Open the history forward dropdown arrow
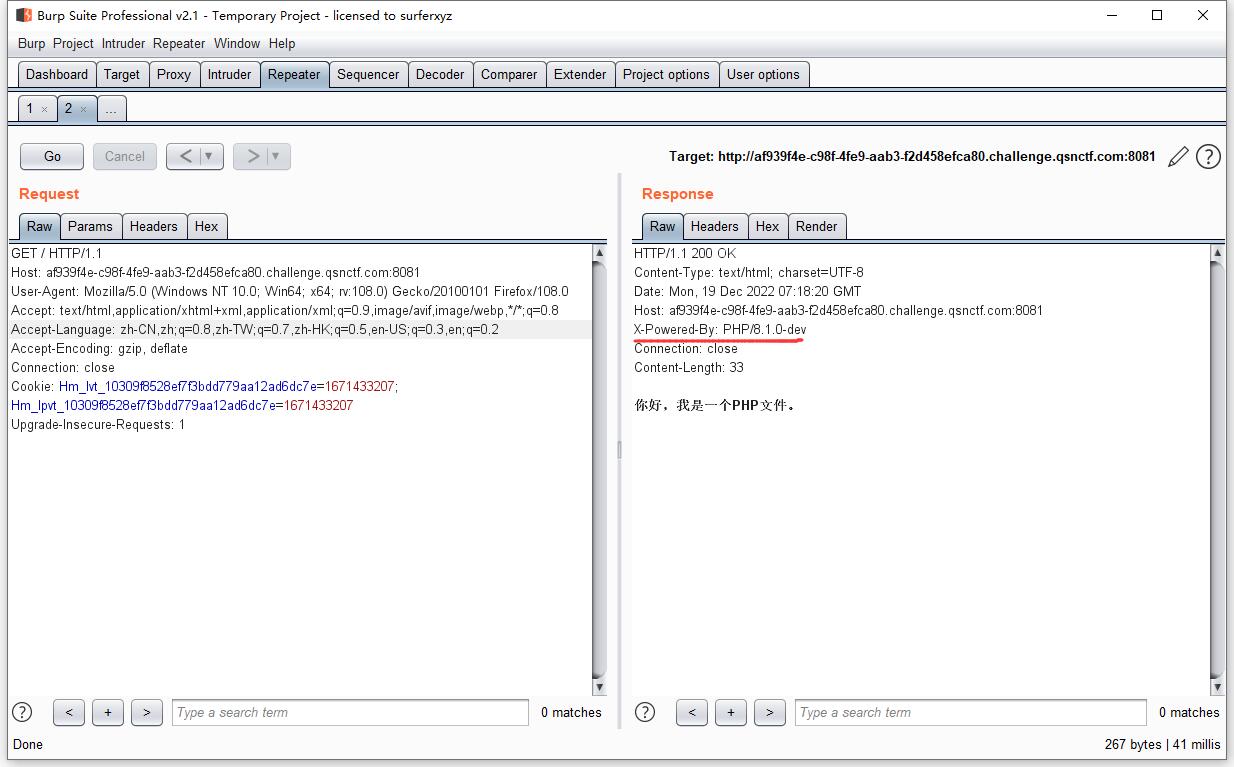Screen dimensions: 1234x767 276,156
